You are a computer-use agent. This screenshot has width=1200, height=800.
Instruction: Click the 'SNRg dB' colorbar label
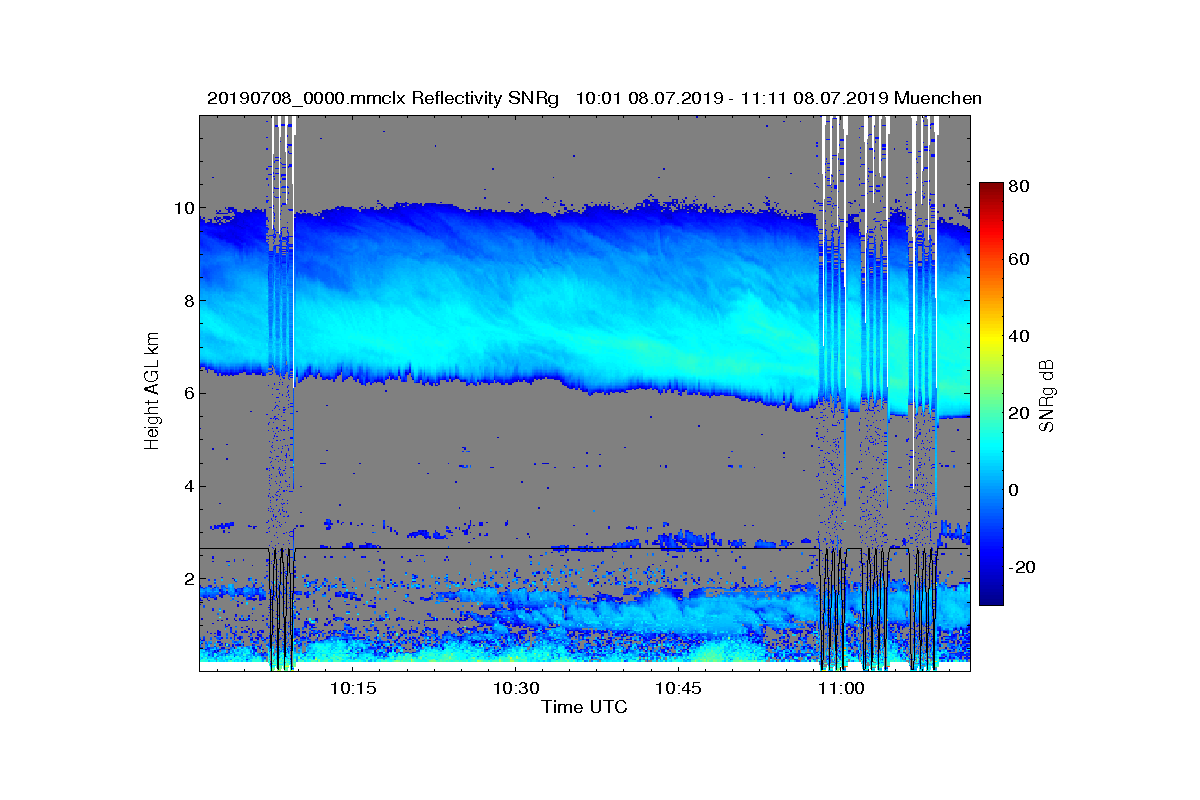1047,396
